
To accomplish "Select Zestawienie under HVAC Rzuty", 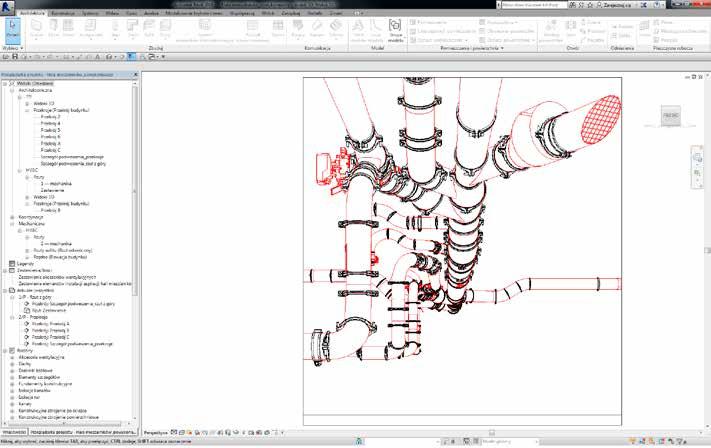I will 52,190.
